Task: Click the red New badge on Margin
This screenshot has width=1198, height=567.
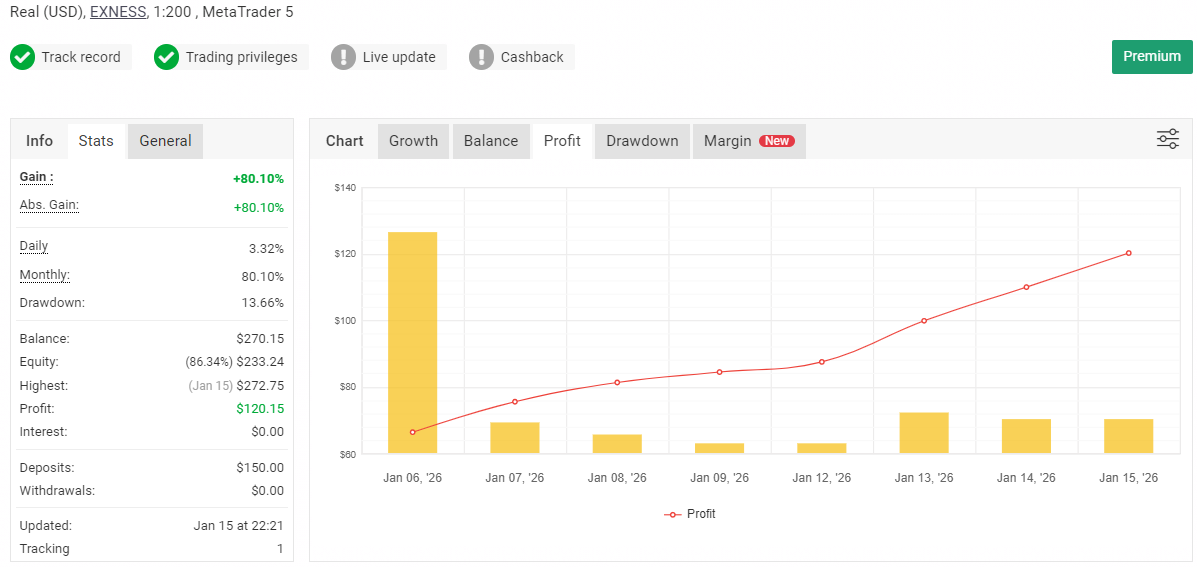Action: pos(777,141)
